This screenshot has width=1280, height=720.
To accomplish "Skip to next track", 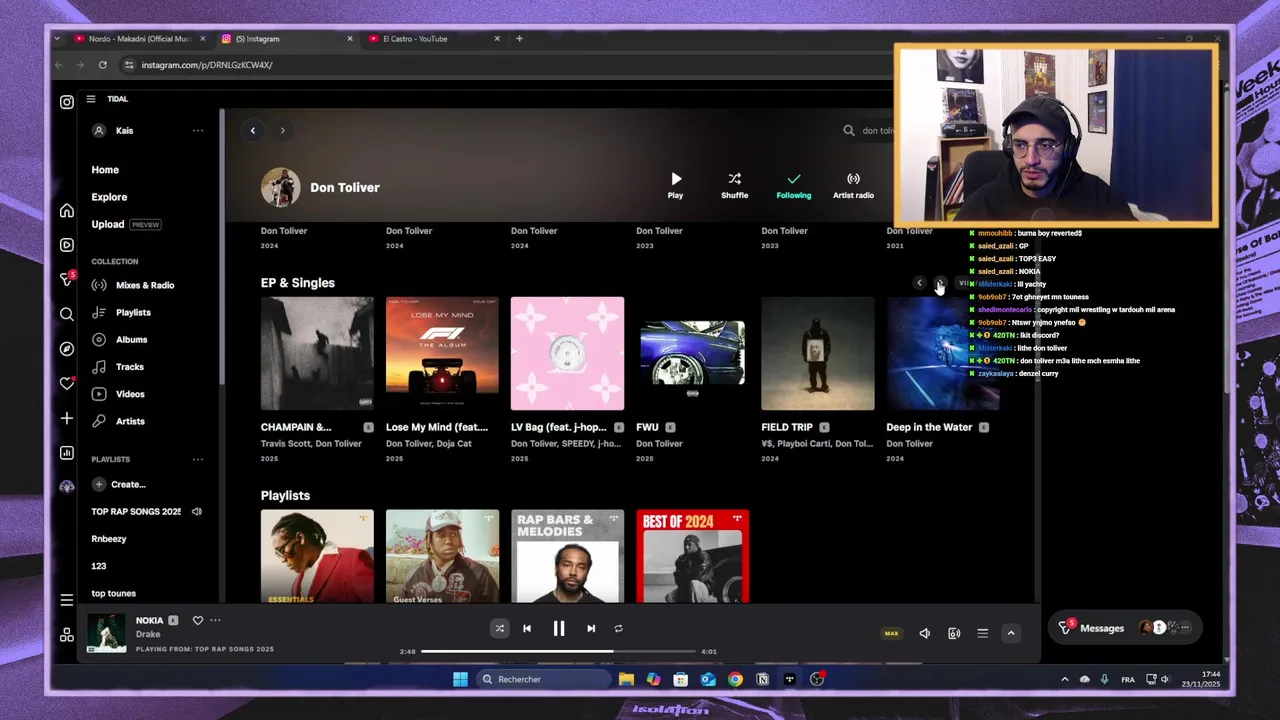I will tap(591, 628).
